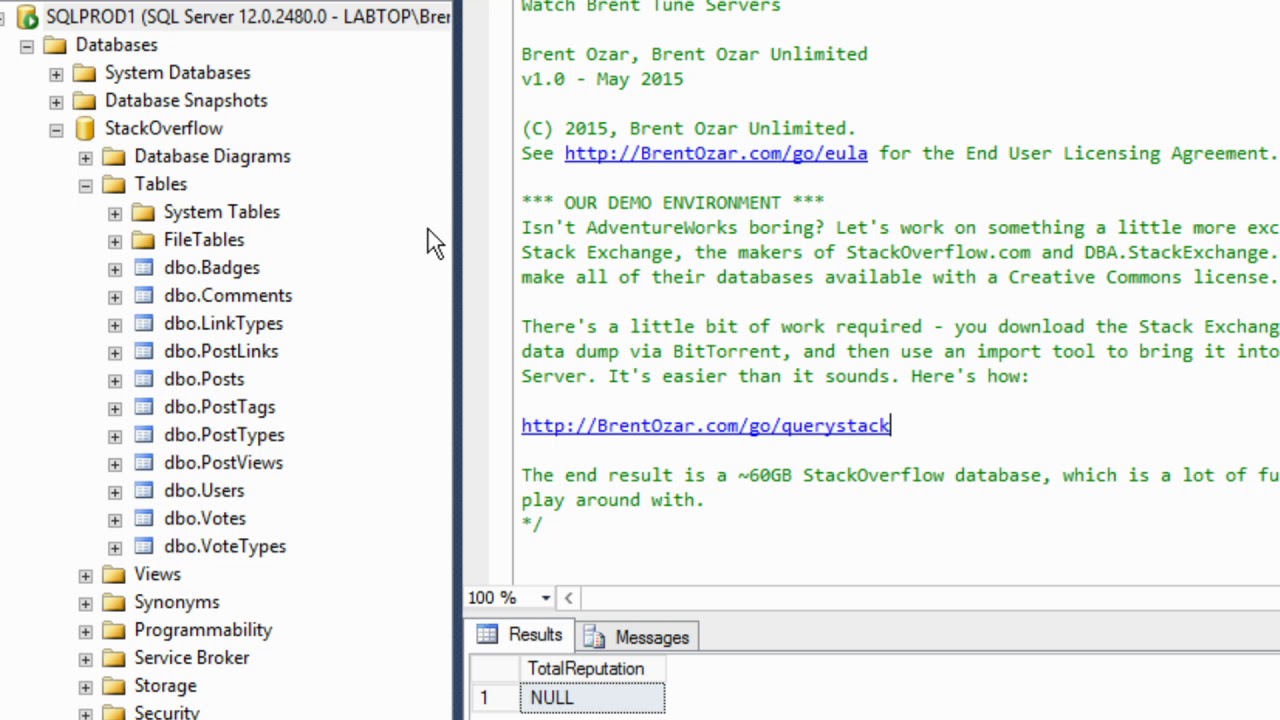
Task: Open the BrentOzar.com/go/eula link
Action: pyautogui.click(x=716, y=153)
